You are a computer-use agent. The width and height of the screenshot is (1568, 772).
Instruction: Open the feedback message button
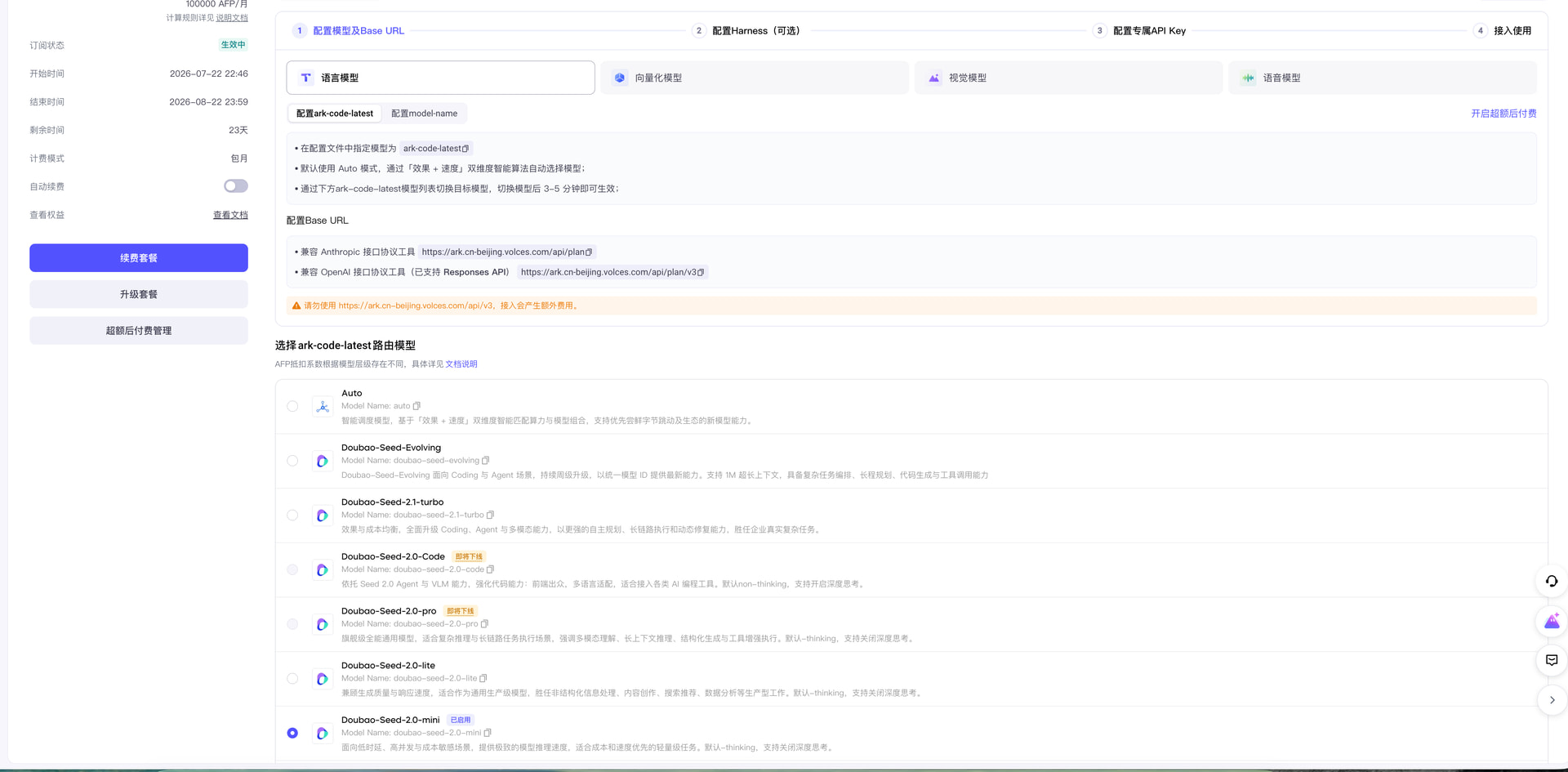coord(1552,660)
